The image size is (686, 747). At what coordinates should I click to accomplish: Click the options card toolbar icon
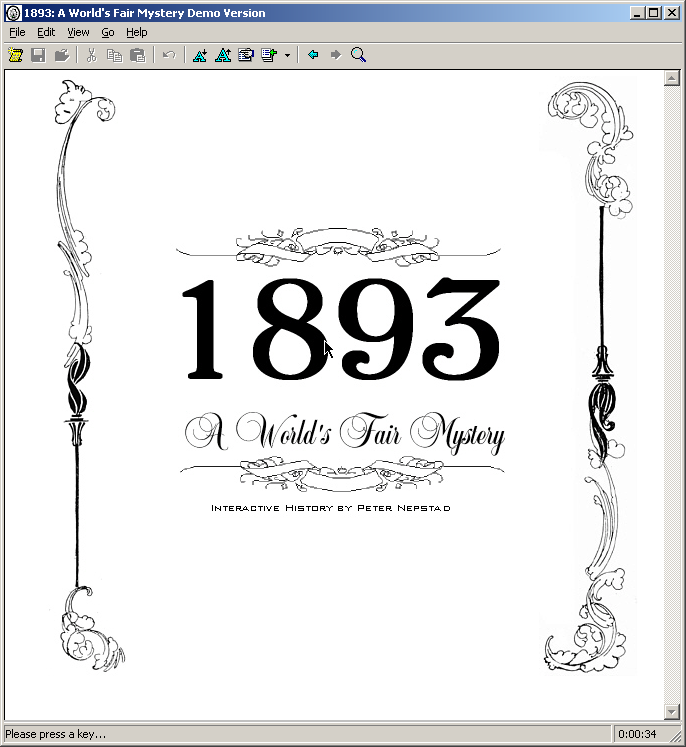(x=246, y=55)
